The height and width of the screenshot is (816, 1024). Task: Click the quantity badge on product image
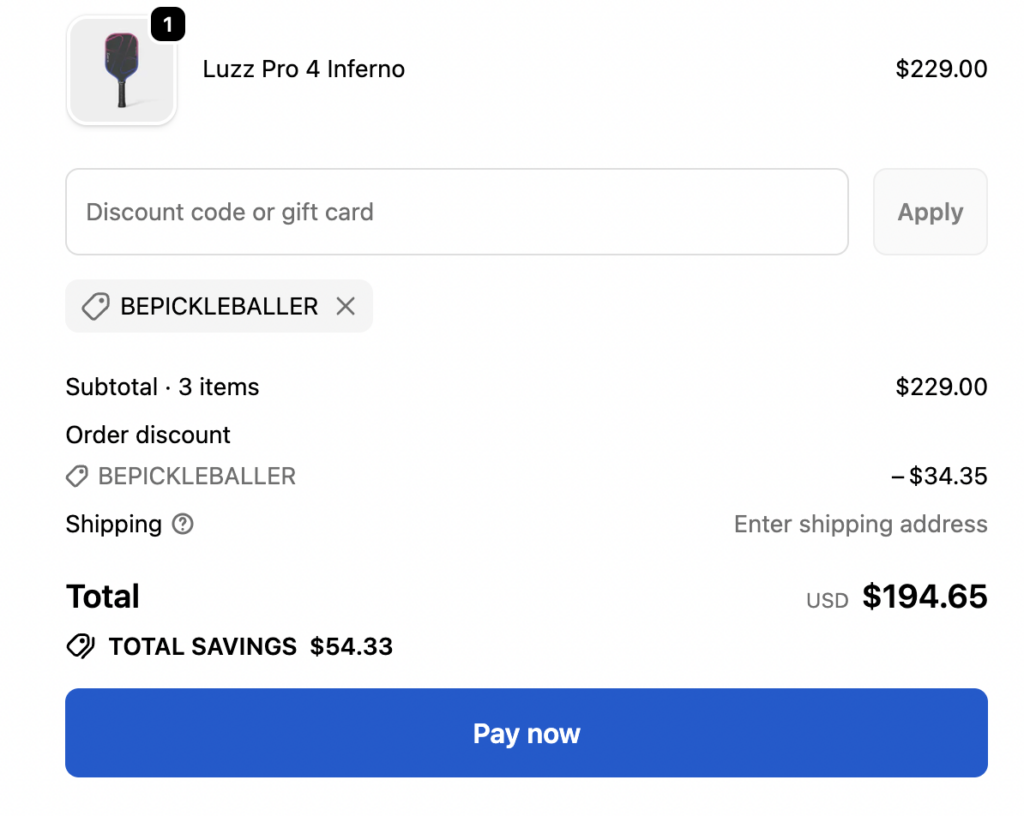point(168,25)
